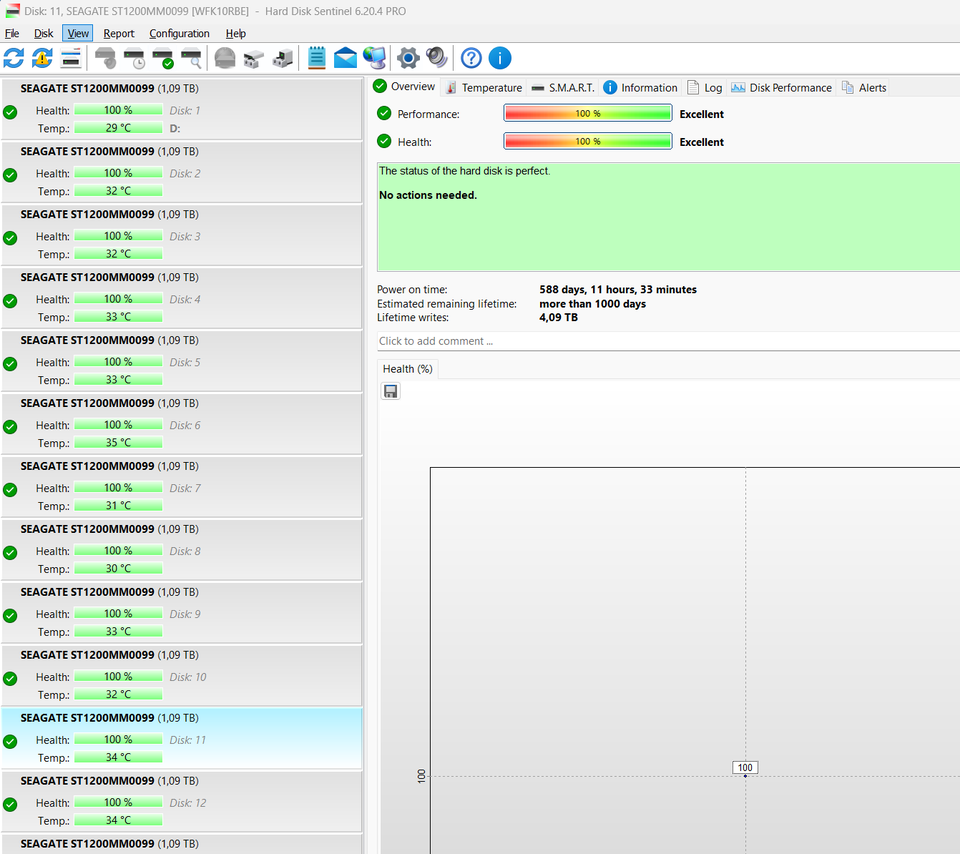Click Hard Disk Sentinel title bar app icon
This screenshot has width=960, height=854.
pos(12,11)
